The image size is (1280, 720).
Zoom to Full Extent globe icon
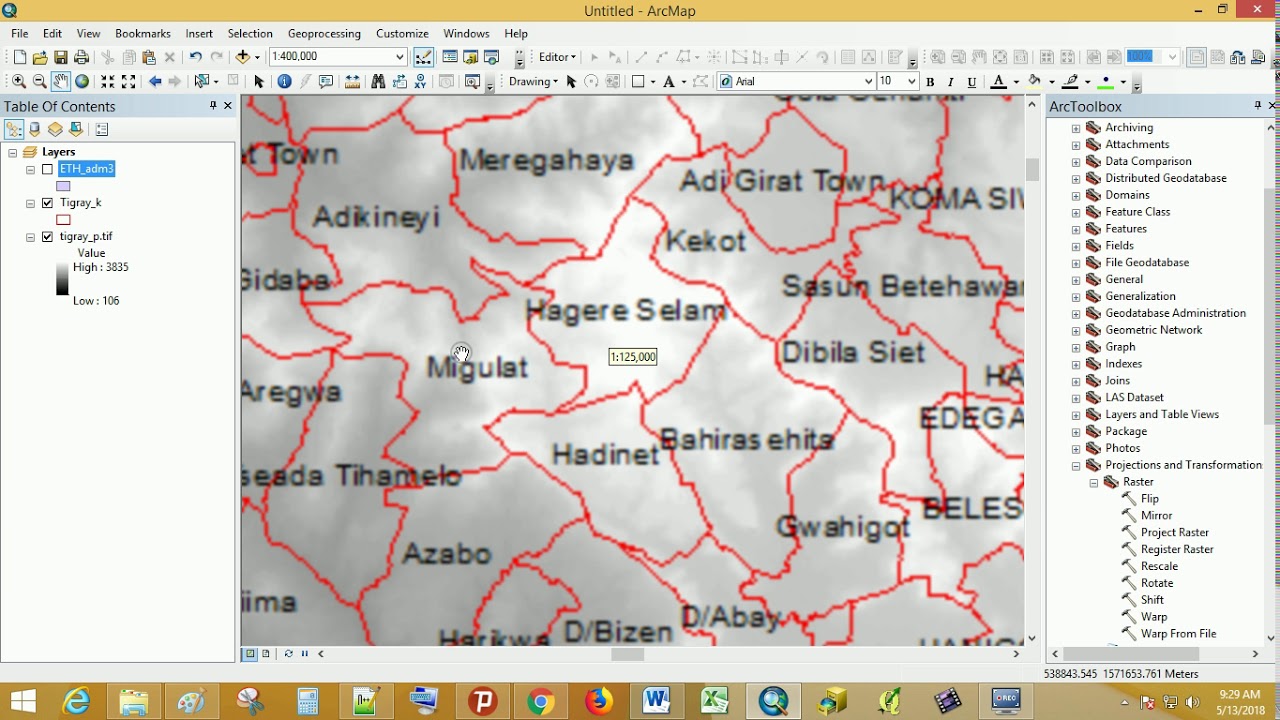82,82
